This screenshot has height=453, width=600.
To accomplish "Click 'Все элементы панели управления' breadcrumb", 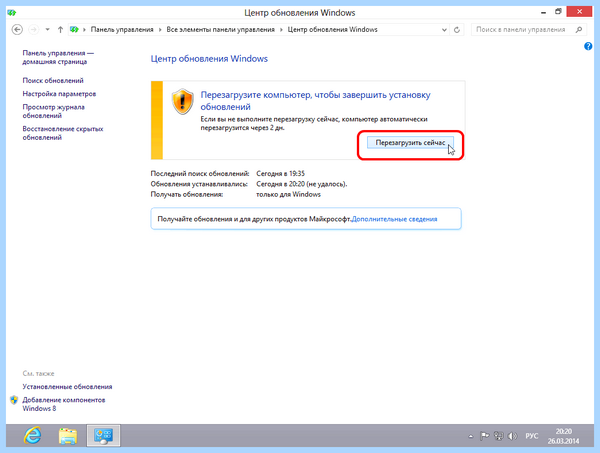I will point(220,29).
